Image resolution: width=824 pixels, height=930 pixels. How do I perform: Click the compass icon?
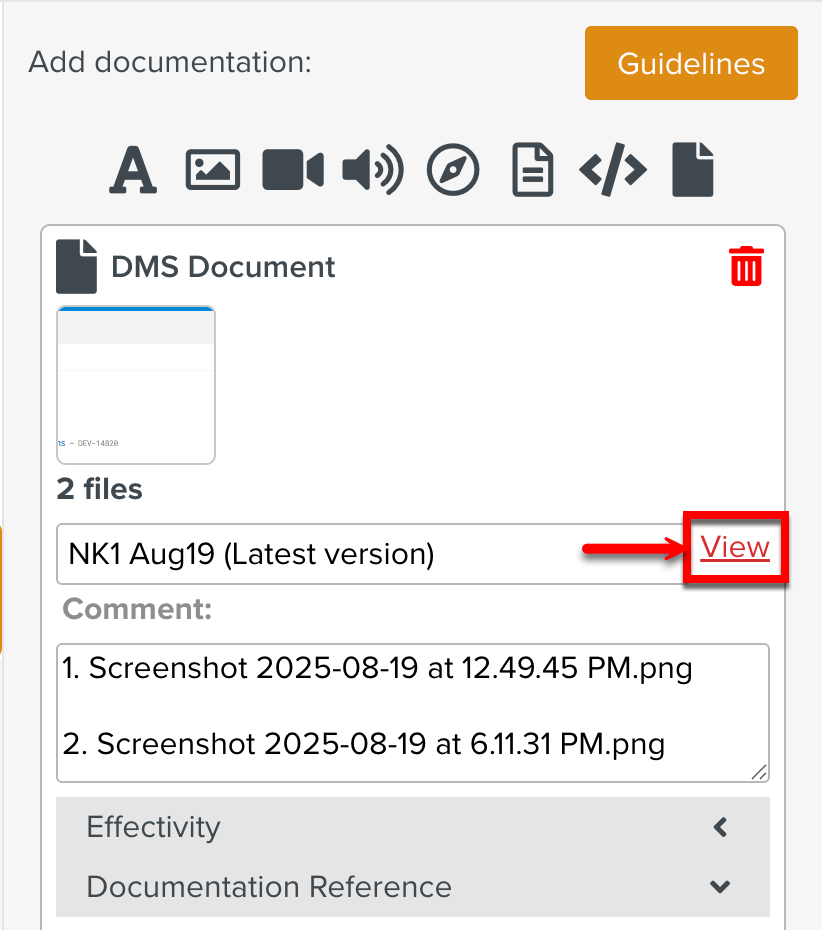(453, 170)
